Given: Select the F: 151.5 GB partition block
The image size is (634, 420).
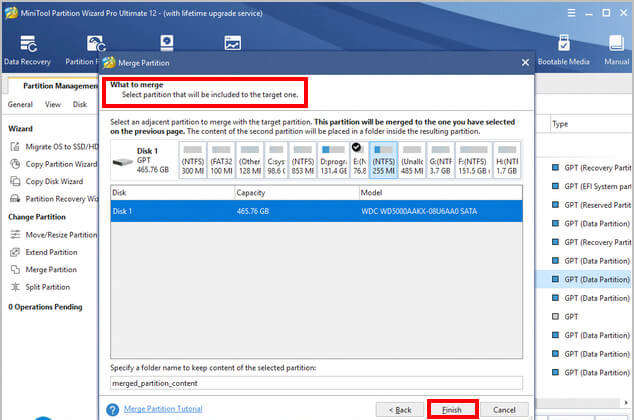Looking at the screenshot, I should click(x=473, y=160).
